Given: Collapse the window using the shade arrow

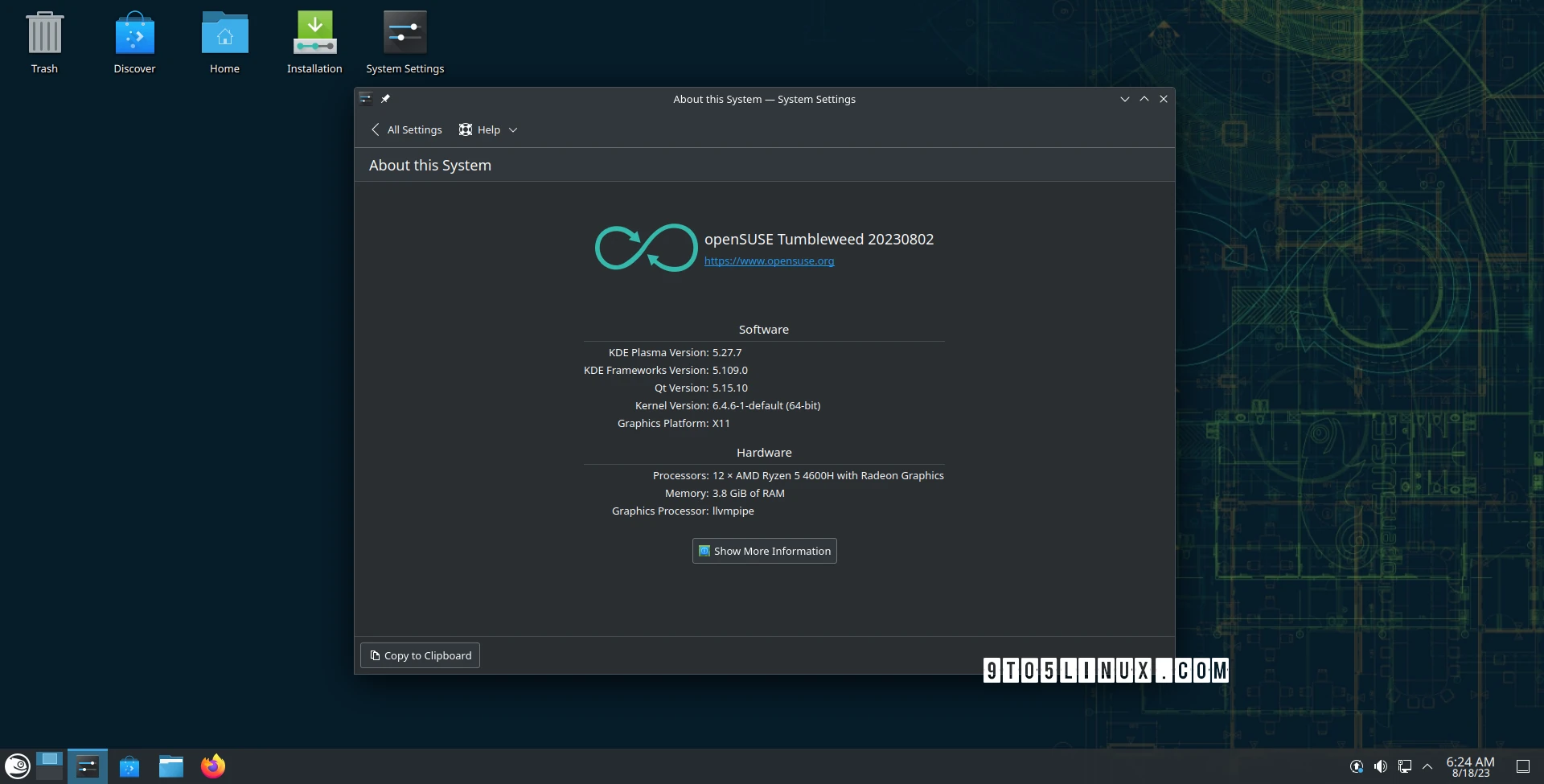Looking at the screenshot, I should point(1124,99).
